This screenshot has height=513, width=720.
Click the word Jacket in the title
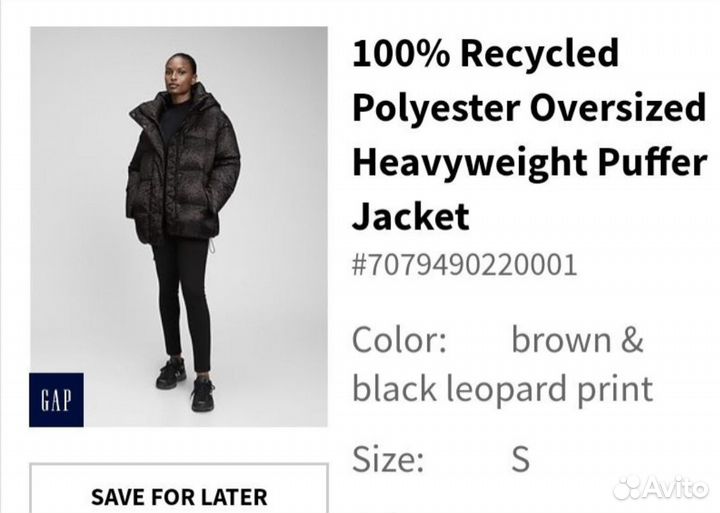[x=411, y=216]
